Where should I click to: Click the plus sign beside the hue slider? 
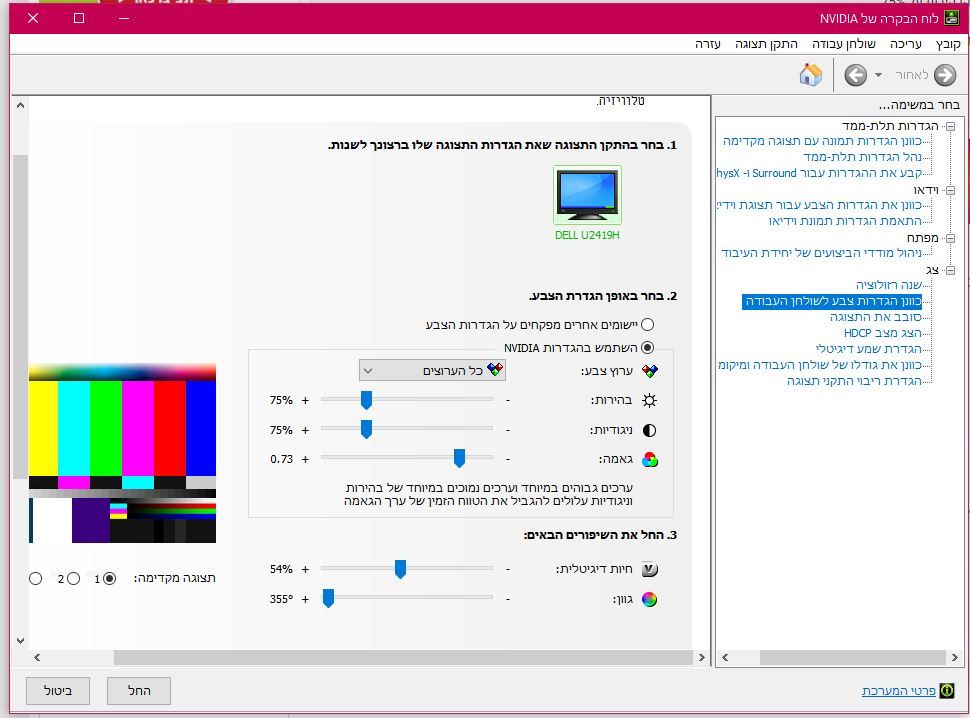pos(305,599)
